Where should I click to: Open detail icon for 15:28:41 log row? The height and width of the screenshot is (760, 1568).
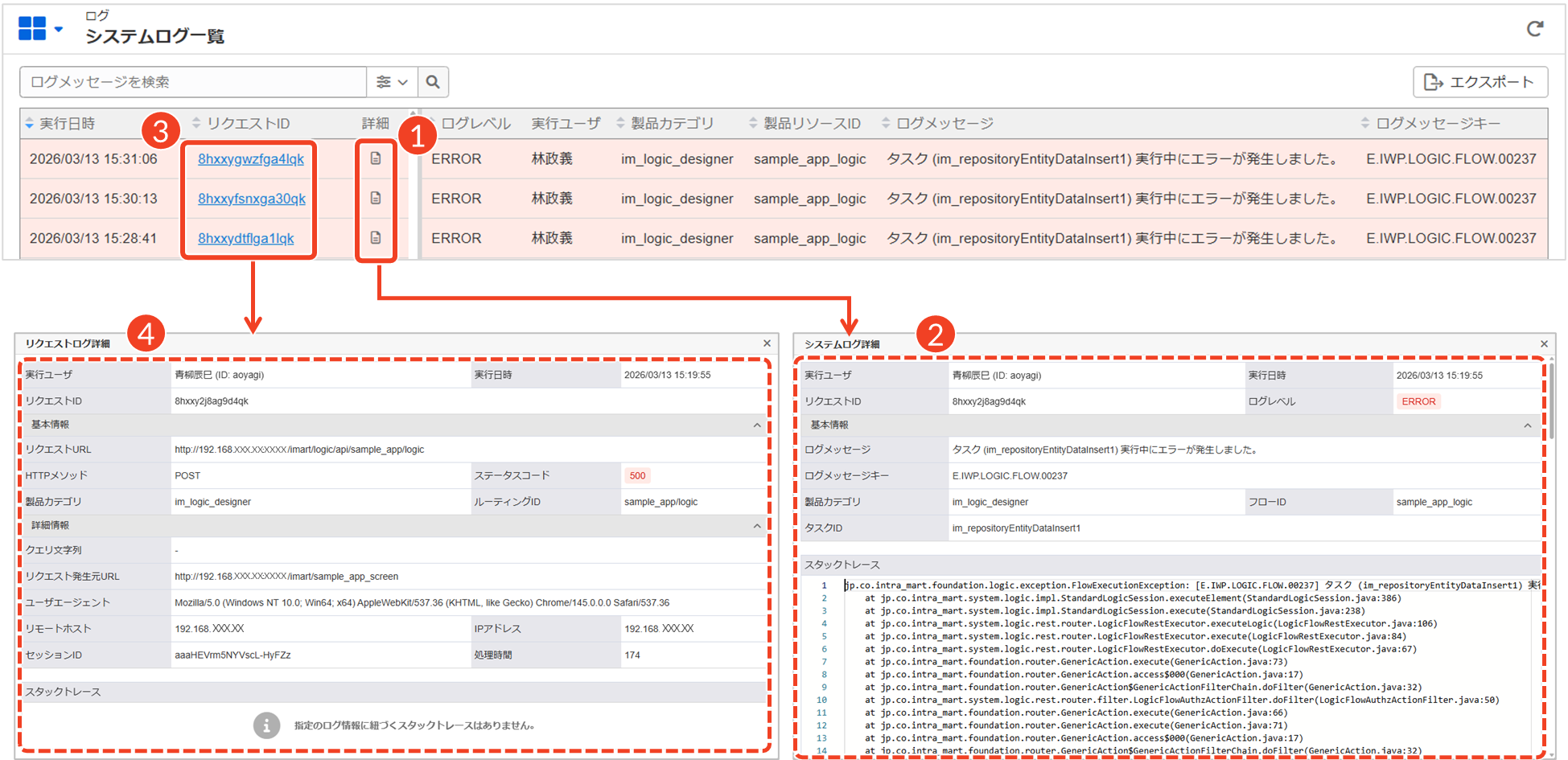pos(376,238)
